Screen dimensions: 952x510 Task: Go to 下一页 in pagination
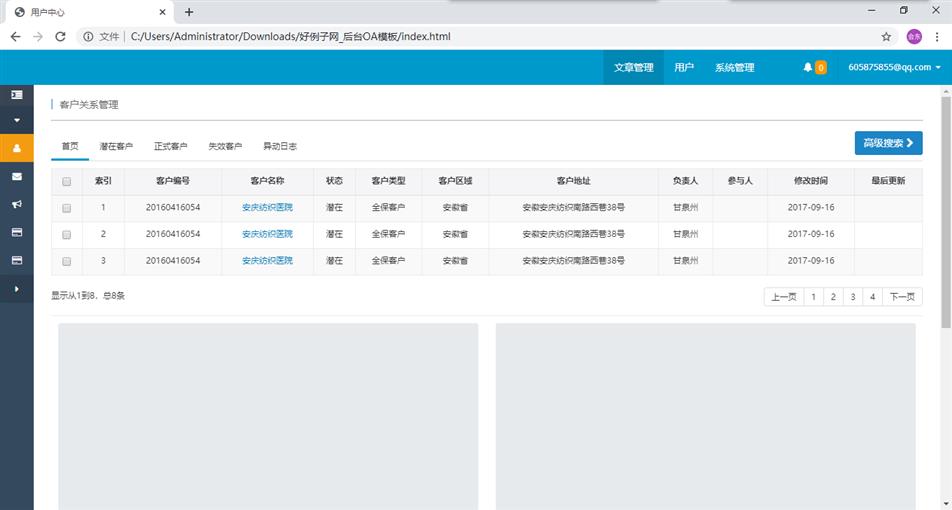tap(902, 297)
